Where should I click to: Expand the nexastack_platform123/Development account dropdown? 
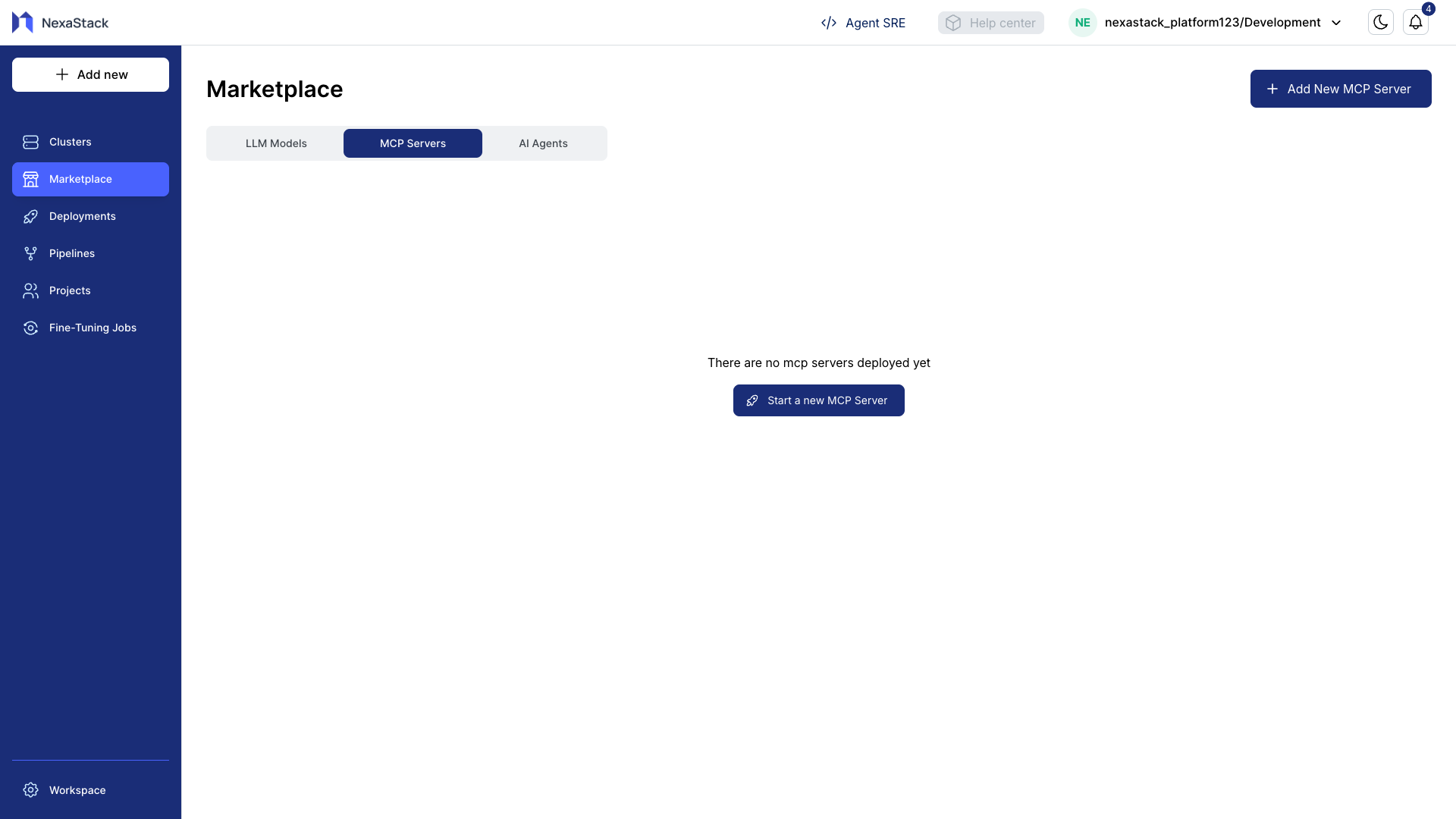1336,23
